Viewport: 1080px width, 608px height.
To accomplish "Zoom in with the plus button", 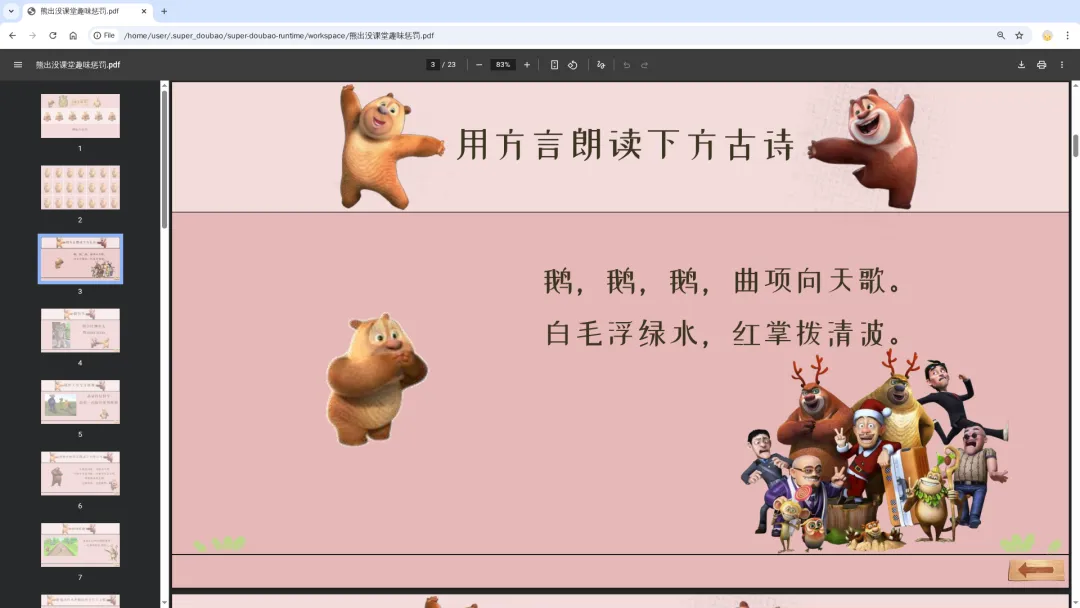I will [x=527, y=65].
